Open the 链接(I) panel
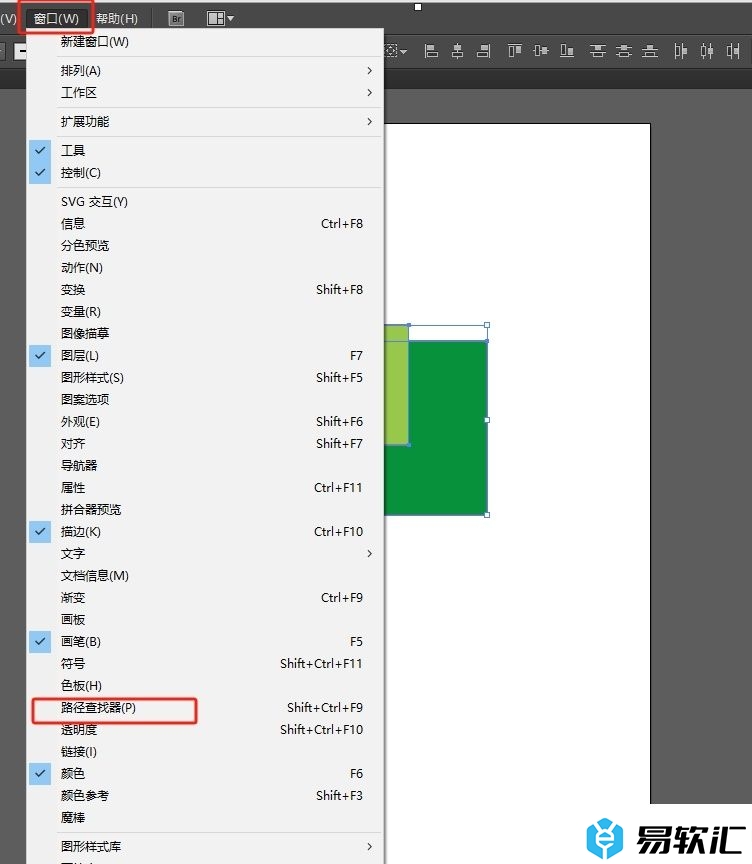Screen dimensions: 752x864 pos(205,752)
